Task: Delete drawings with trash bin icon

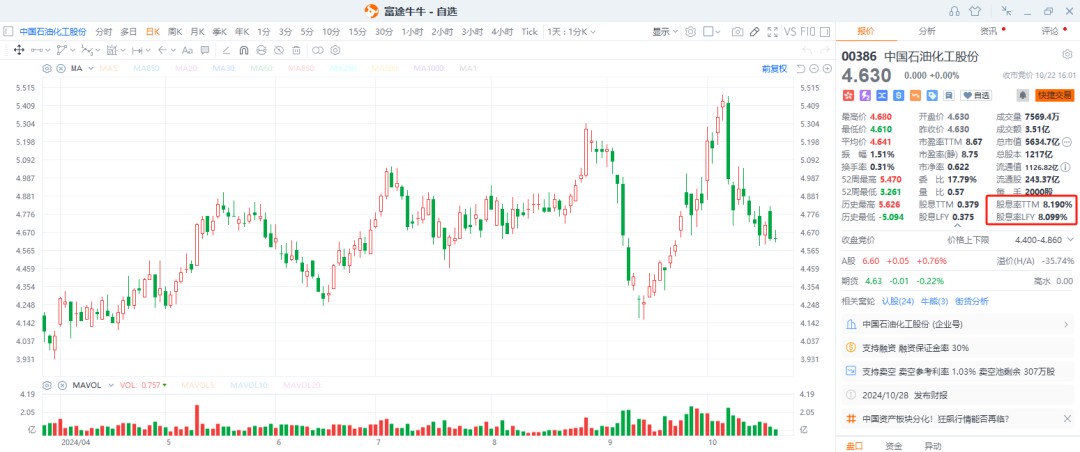Action: [296, 50]
